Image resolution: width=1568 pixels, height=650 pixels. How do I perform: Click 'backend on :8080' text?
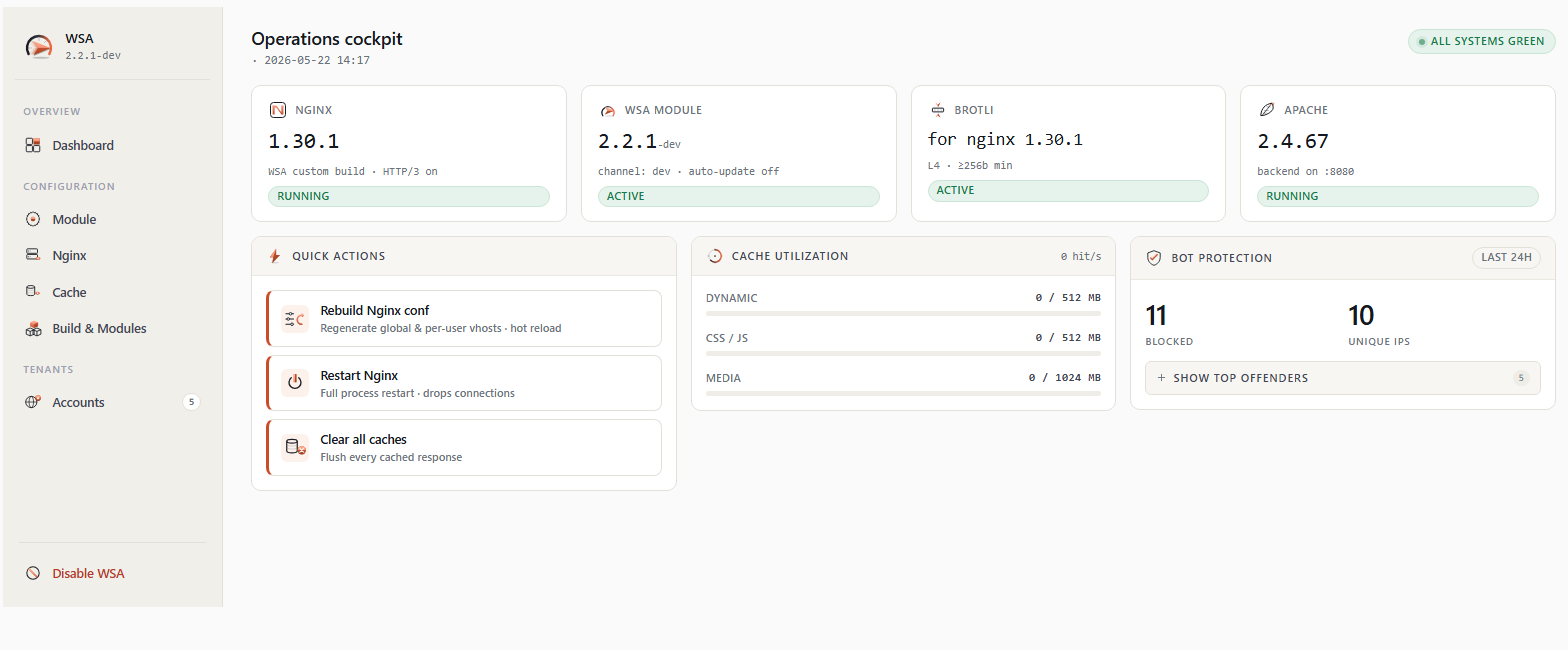pos(1306,171)
